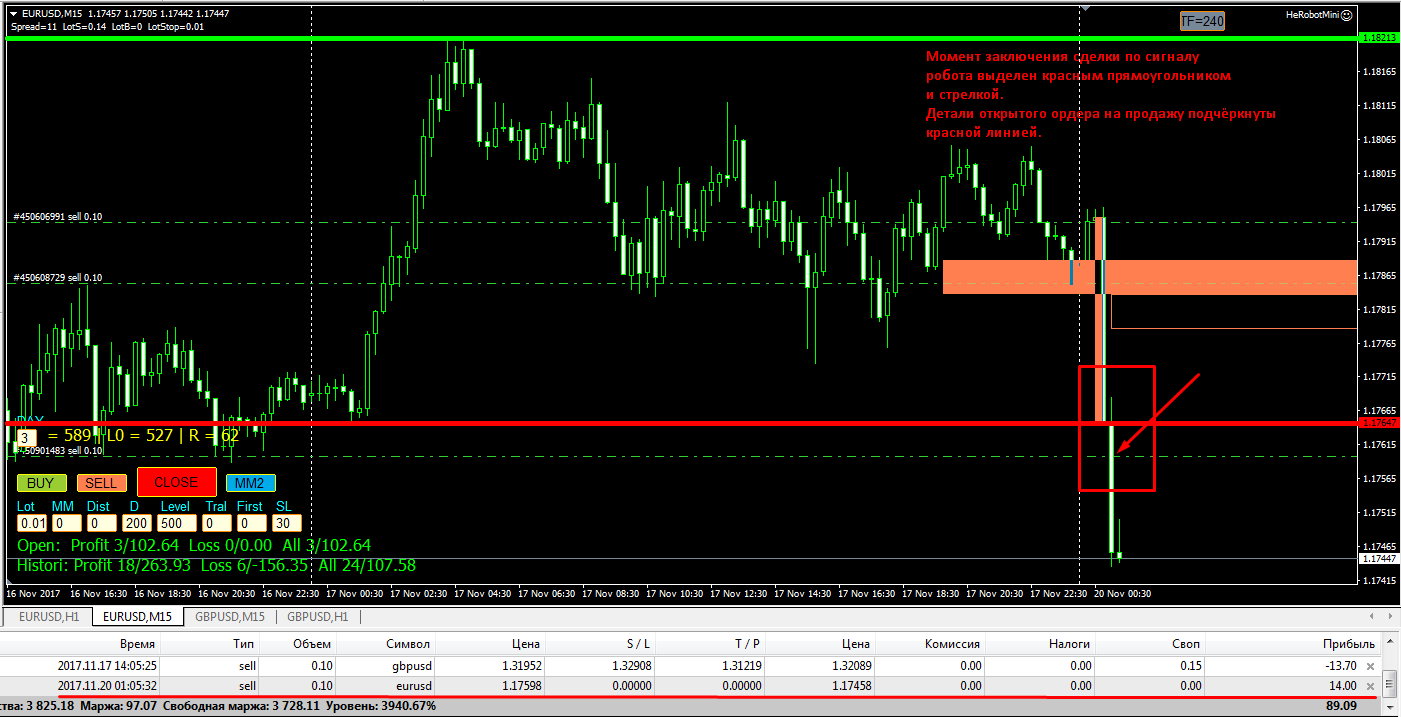The image size is (1401, 717).
Task: Open the GBPUSD,M15 chart tab
Action: pos(230,617)
